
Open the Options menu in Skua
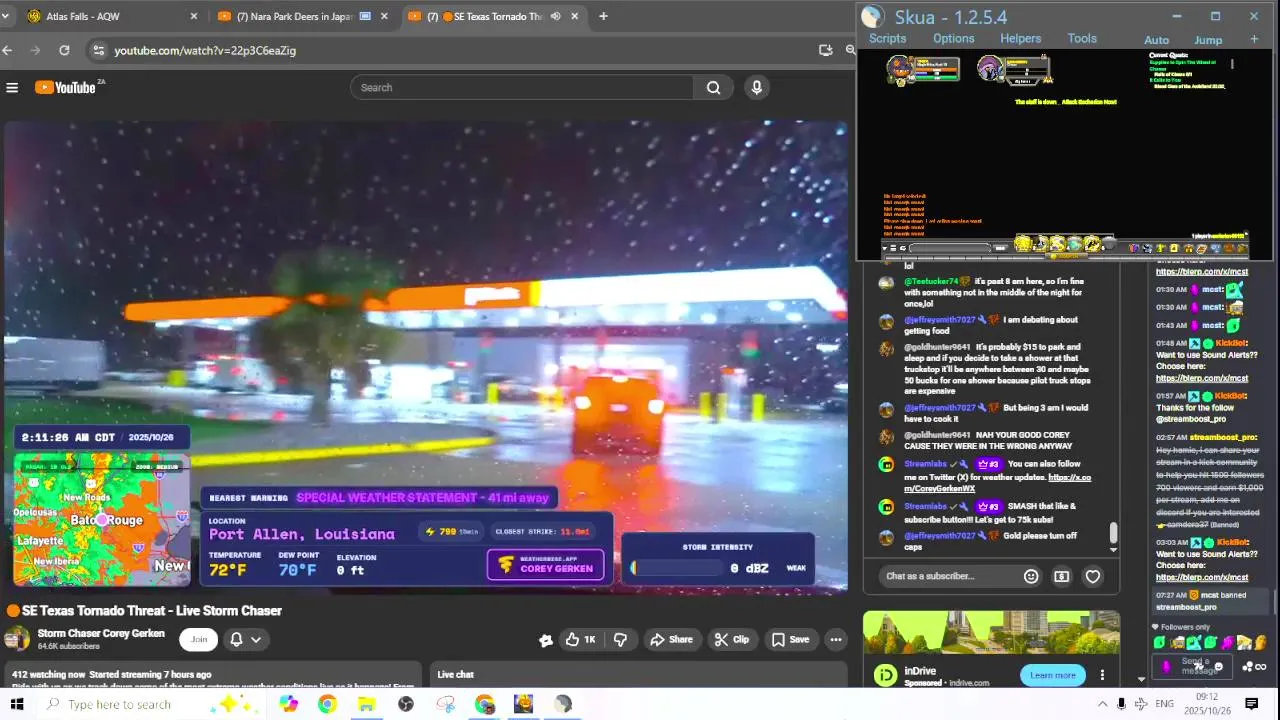953,39
